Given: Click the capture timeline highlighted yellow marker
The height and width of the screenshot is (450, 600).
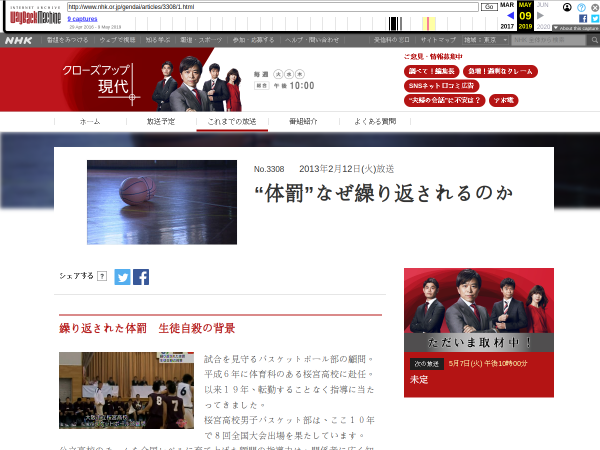Looking at the screenshot, I should (x=429, y=23).
